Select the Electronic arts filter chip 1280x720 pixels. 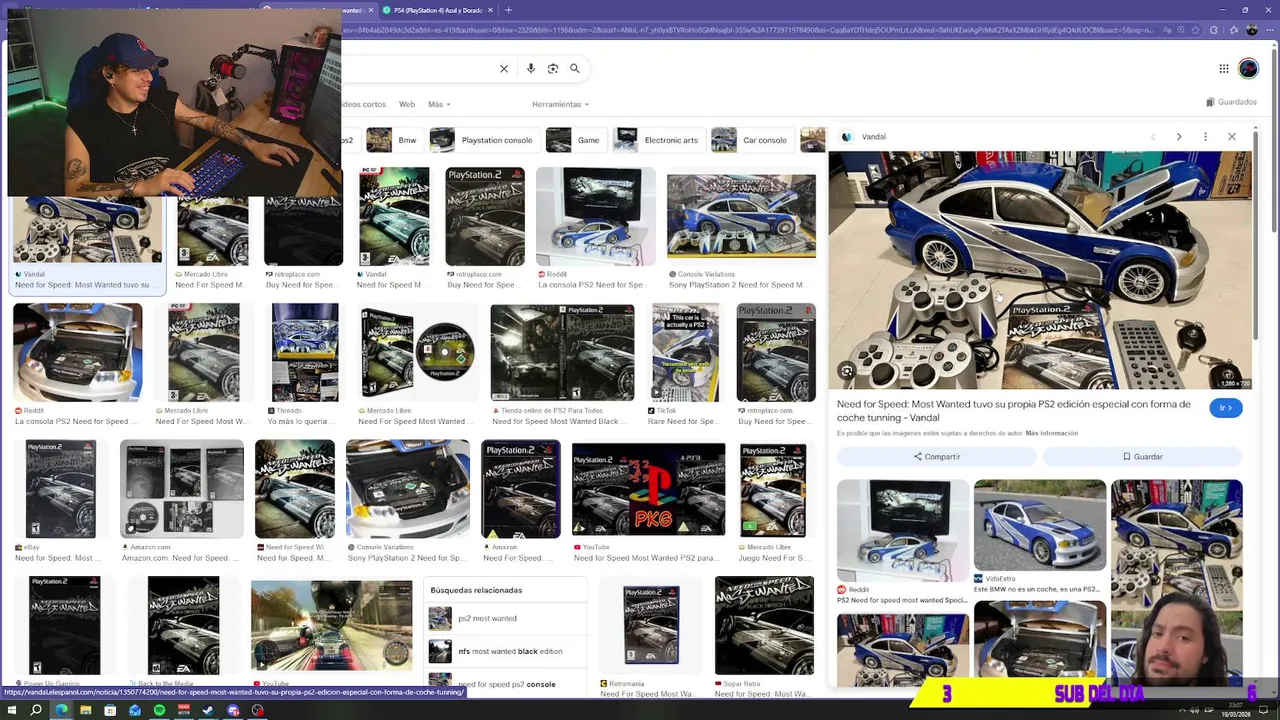658,140
